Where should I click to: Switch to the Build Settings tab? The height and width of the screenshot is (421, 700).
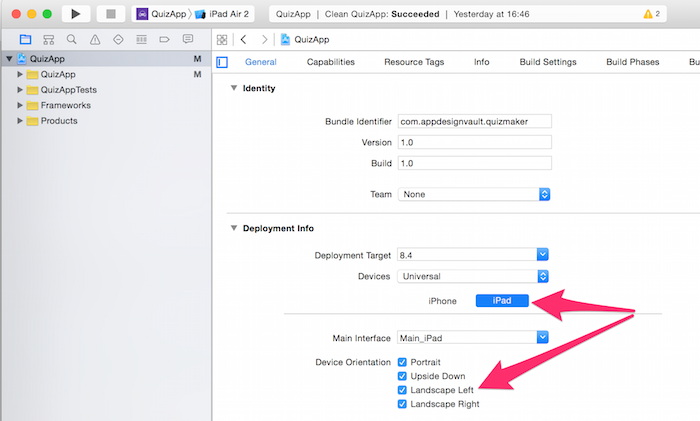[x=548, y=62]
